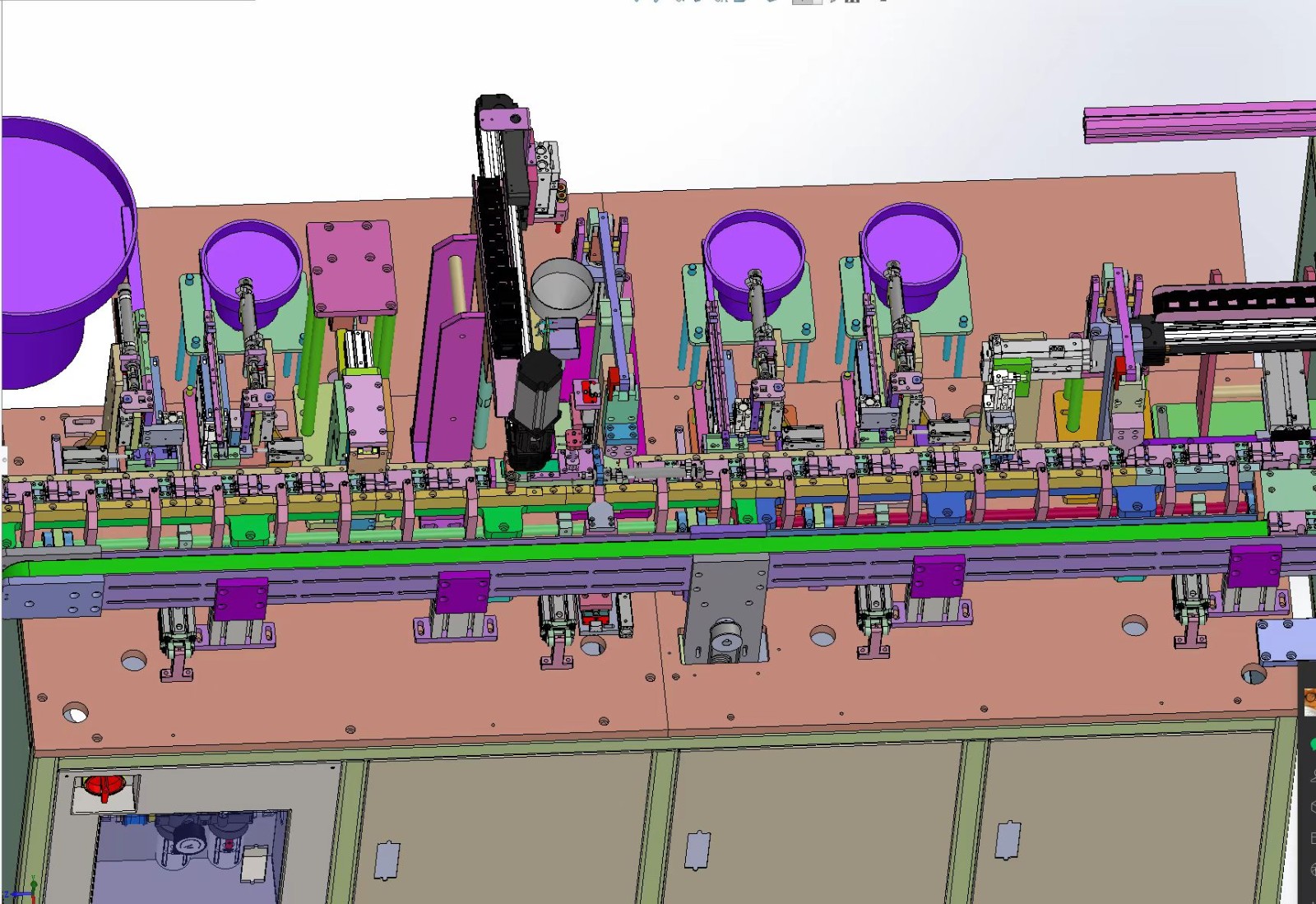Select the pink extrusion beam at top right
This screenshot has height=904, width=1316.
pyautogui.click(x=1201, y=123)
